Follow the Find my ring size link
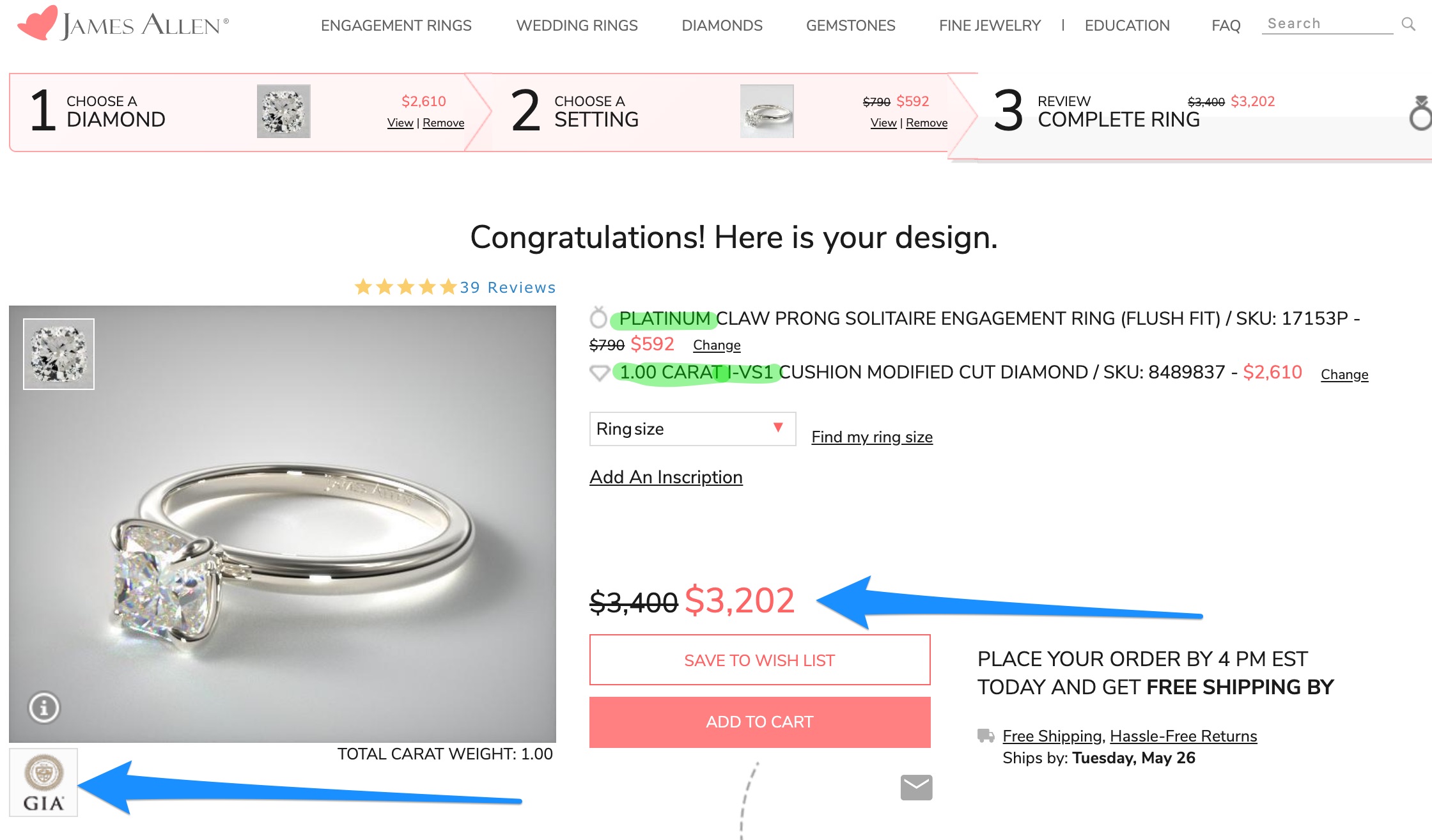Image resolution: width=1432 pixels, height=840 pixels. pyautogui.click(x=871, y=437)
